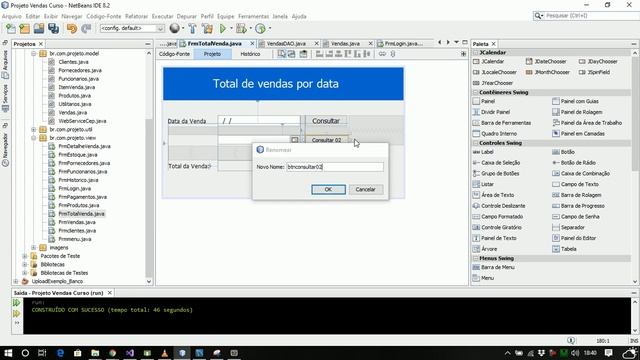Open Chrome from the taskbar

point(113,353)
